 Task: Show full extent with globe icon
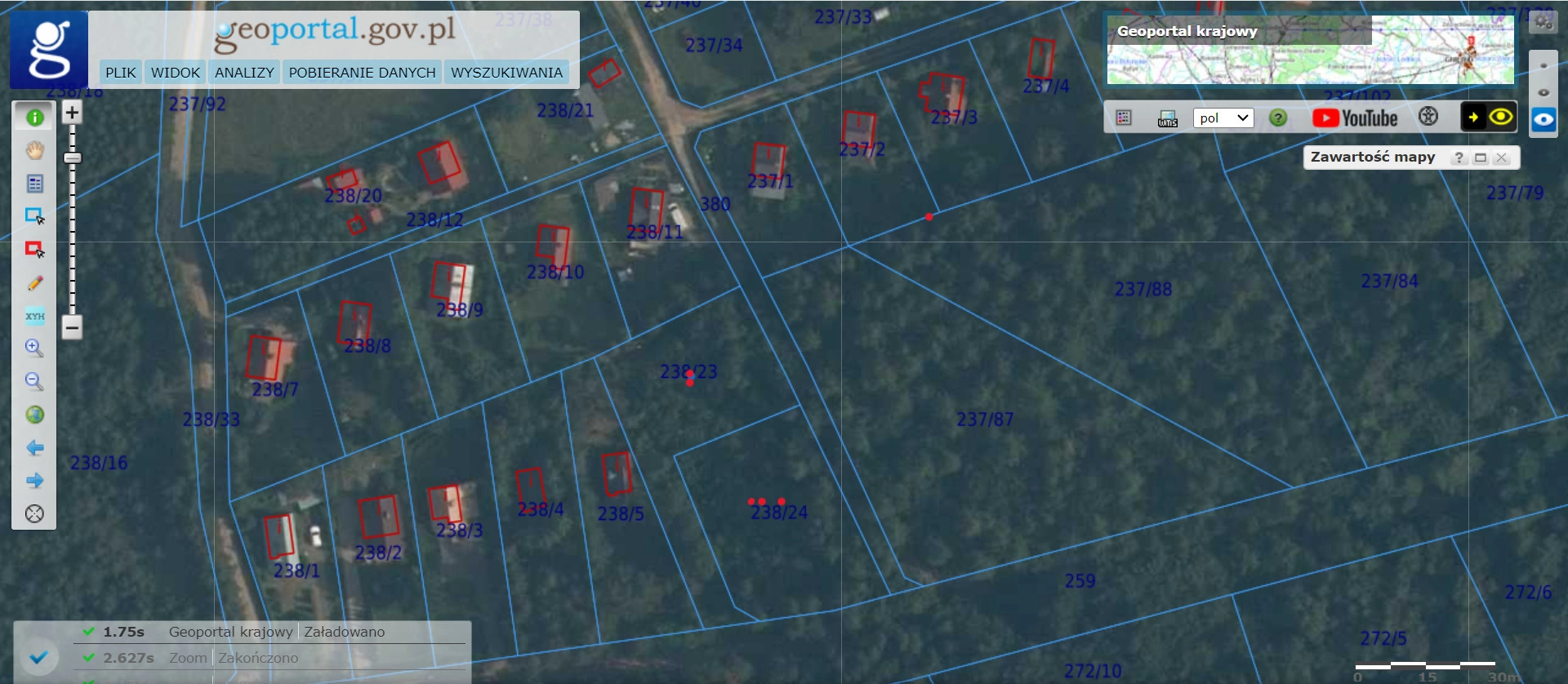pos(34,415)
